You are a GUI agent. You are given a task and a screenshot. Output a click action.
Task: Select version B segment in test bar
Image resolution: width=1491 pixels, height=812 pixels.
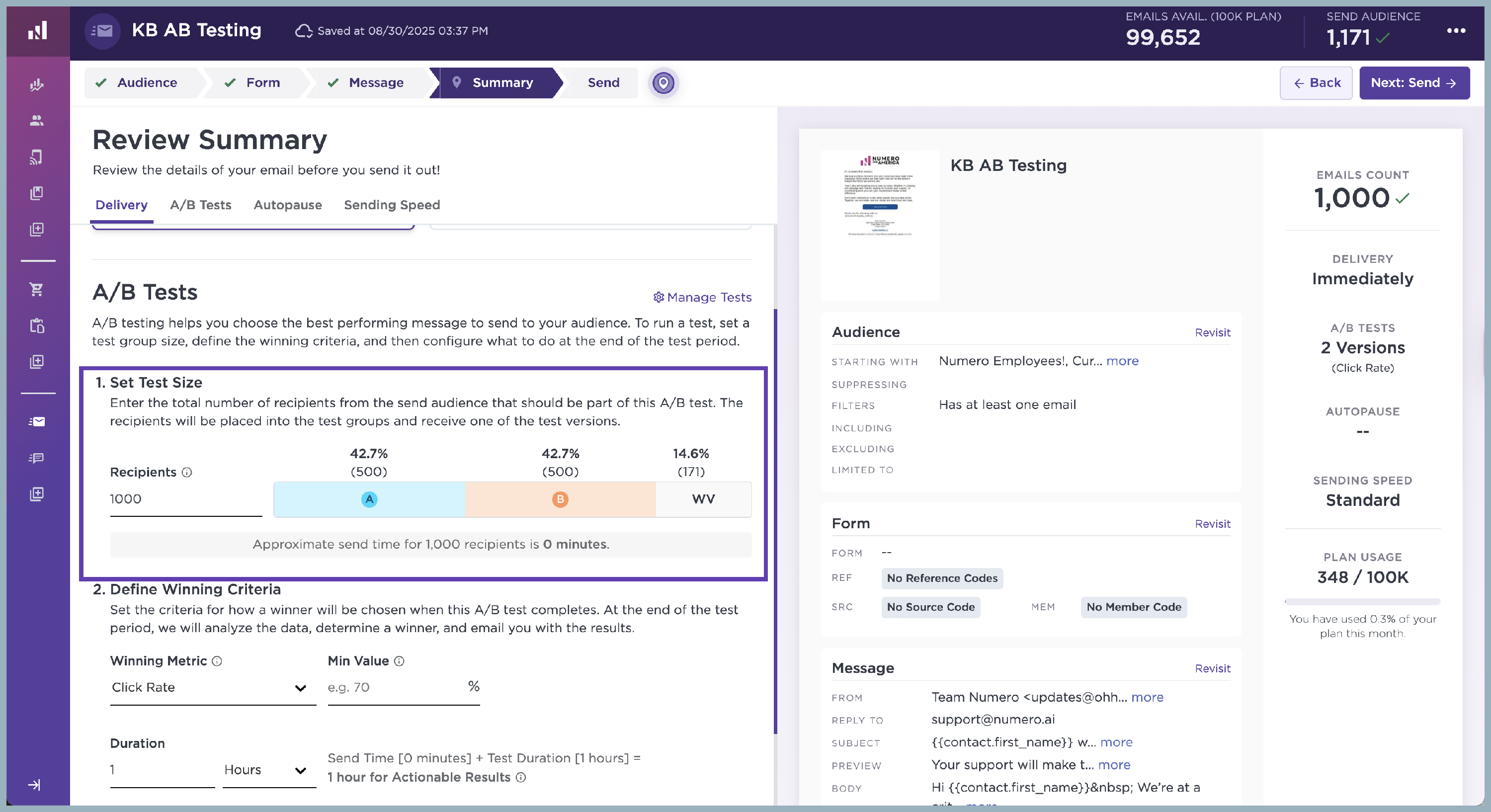point(560,499)
